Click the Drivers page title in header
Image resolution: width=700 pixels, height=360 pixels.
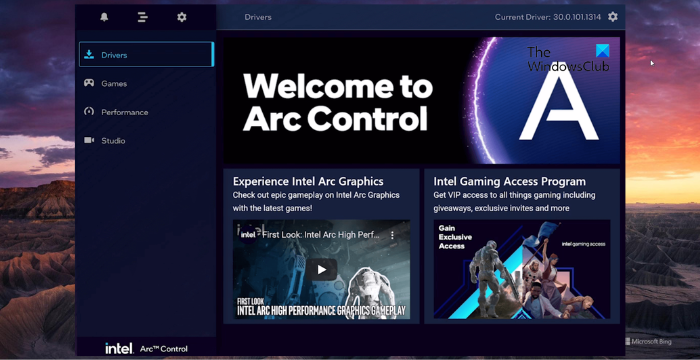coord(258,17)
